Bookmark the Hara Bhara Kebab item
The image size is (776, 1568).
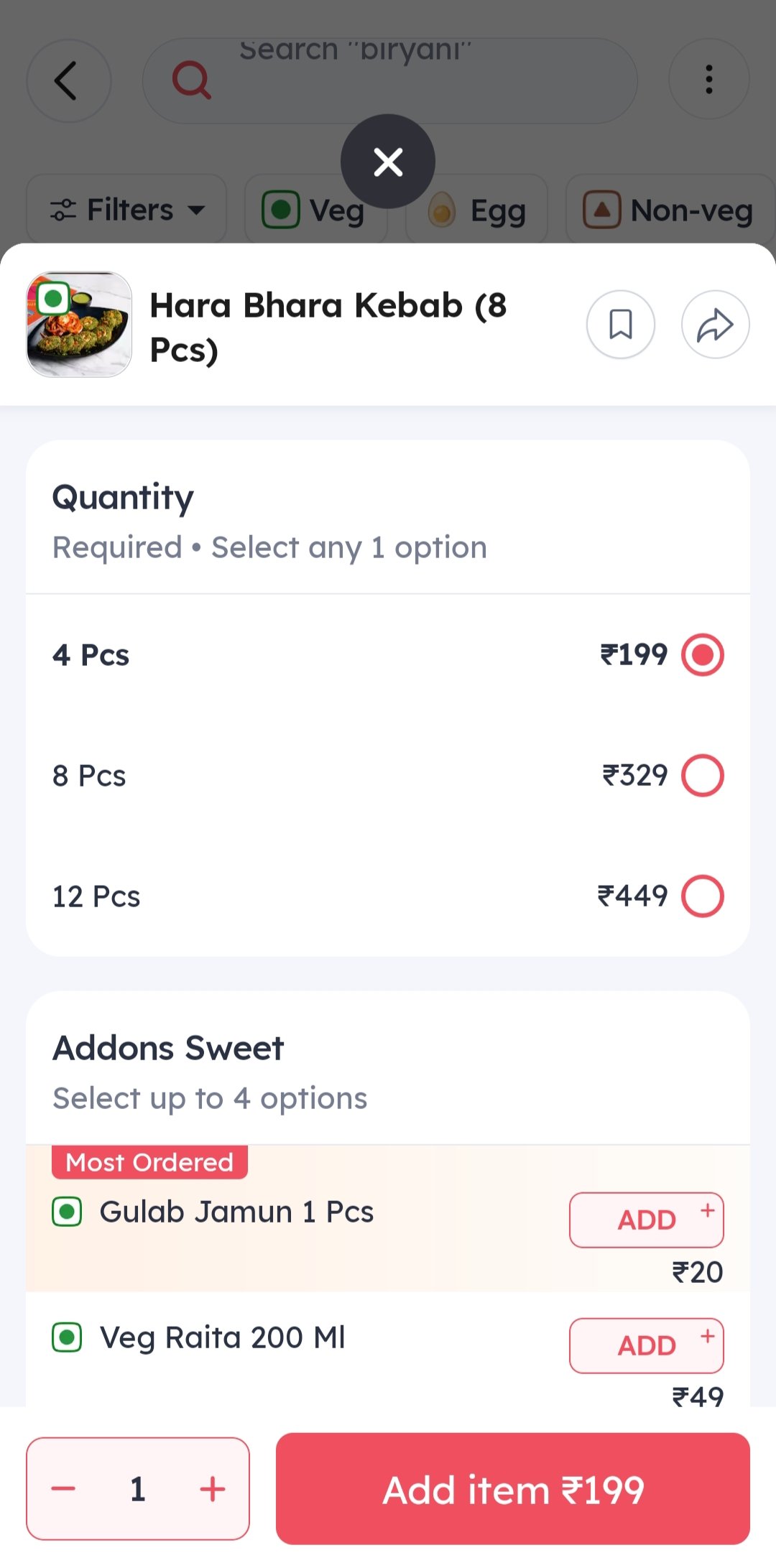tap(620, 325)
